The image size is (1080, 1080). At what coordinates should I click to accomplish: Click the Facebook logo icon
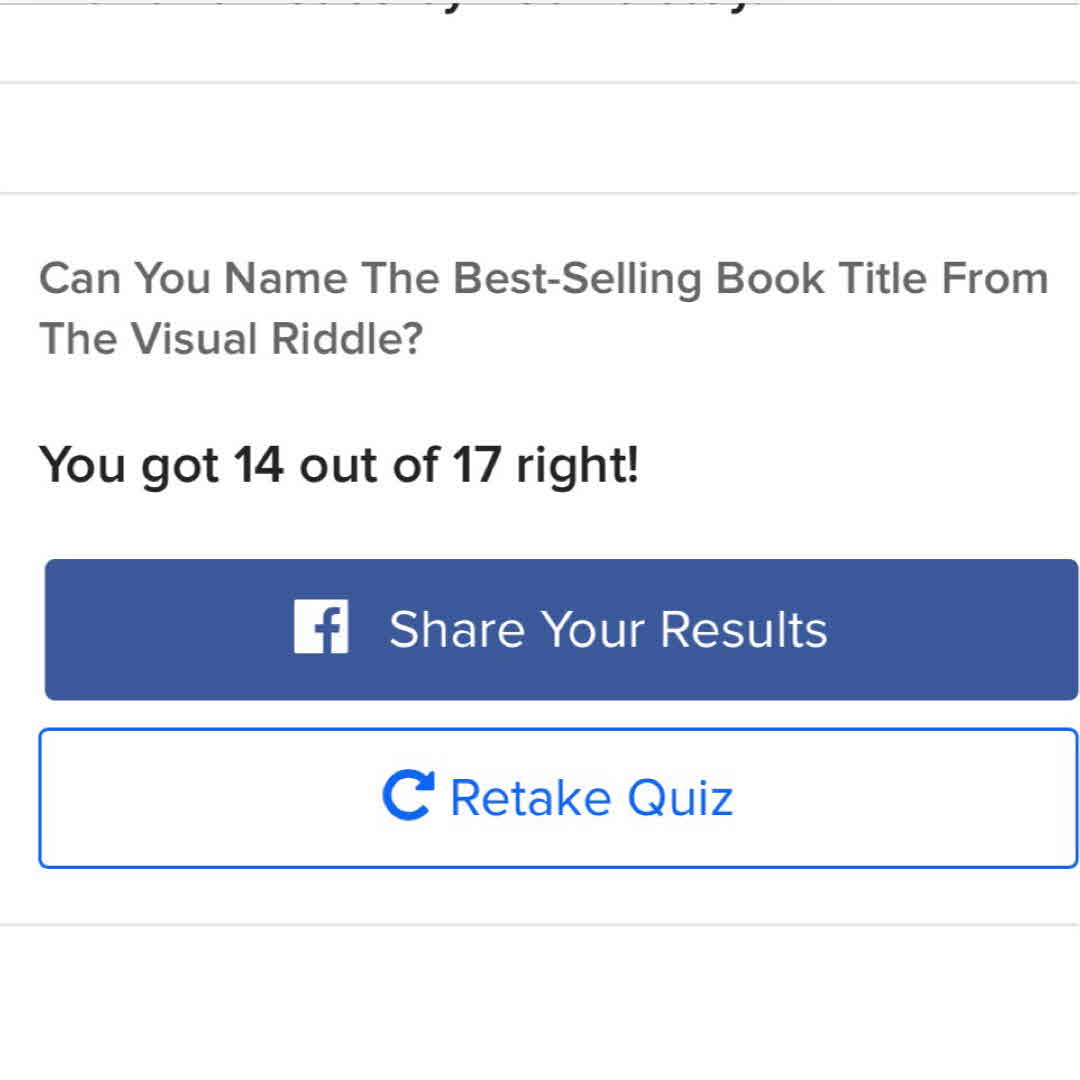321,627
